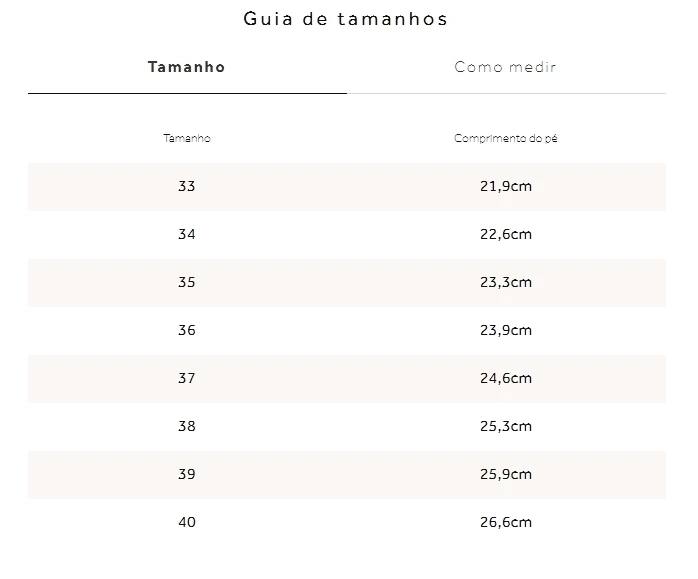
Task: Select the Tamanho tab
Action: pyautogui.click(x=187, y=67)
